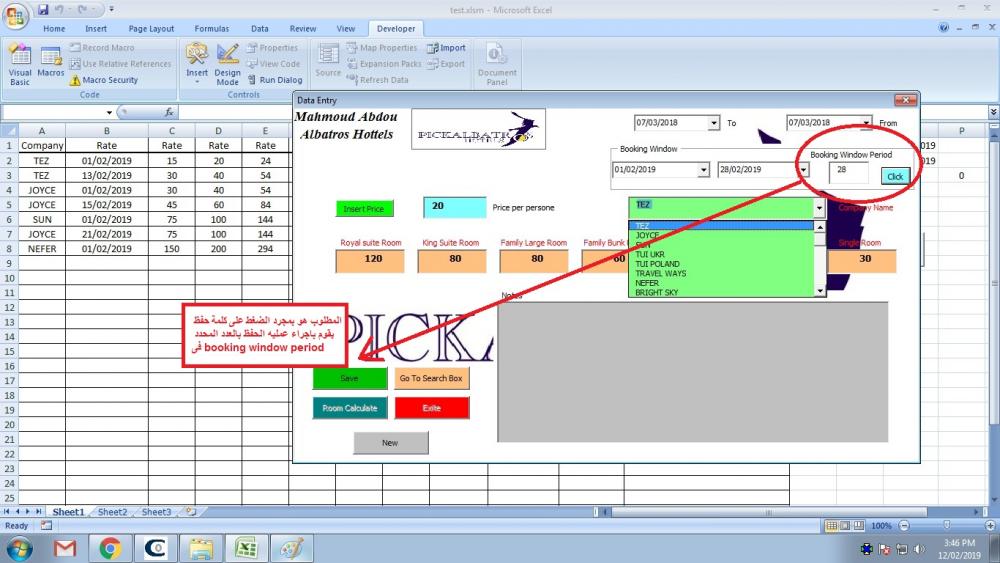This screenshot has height=563, width=1000.
Task: Open the Visual Basic editor
Action: [20, 65]
